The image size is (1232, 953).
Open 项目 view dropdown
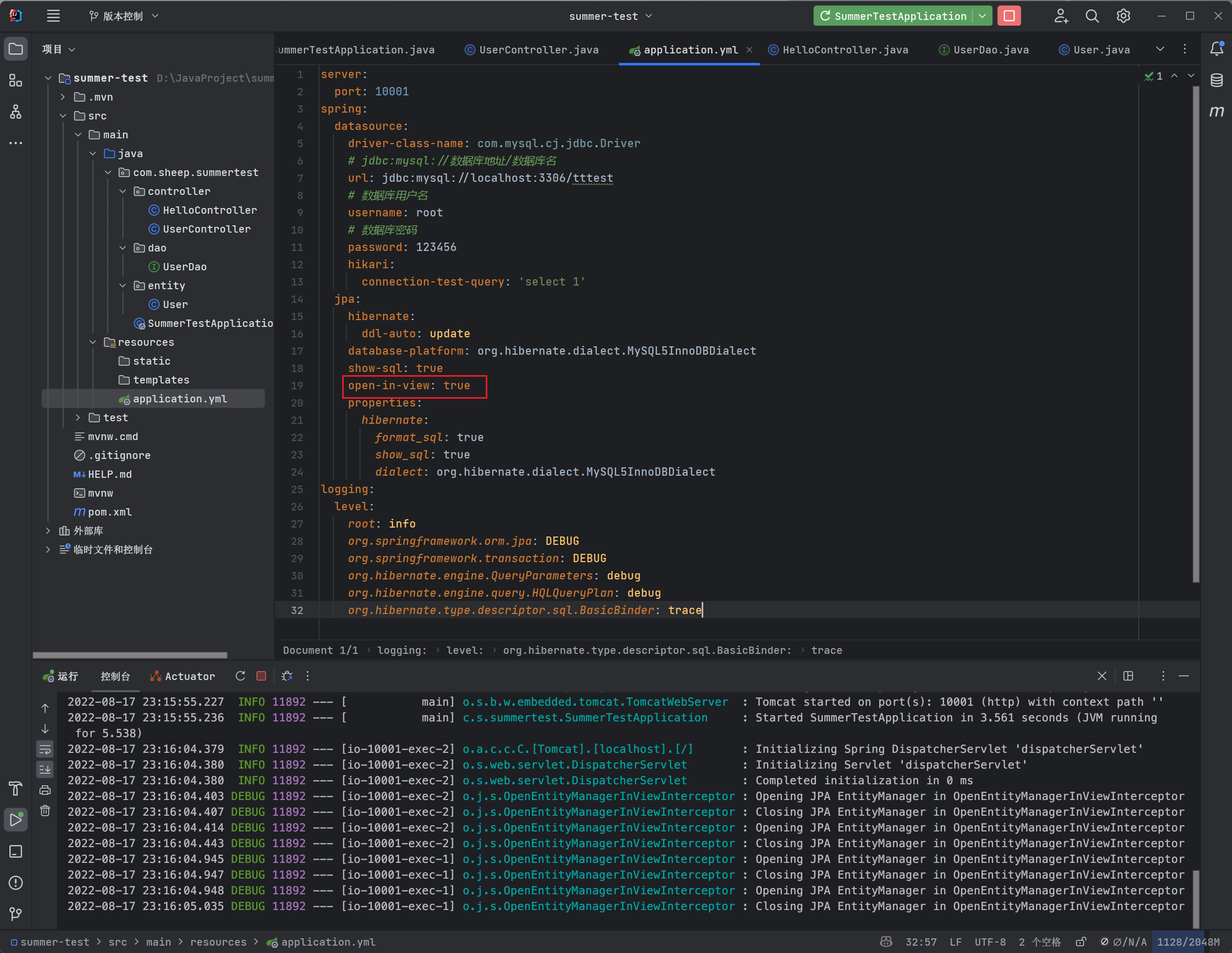(x=59, y=49)
